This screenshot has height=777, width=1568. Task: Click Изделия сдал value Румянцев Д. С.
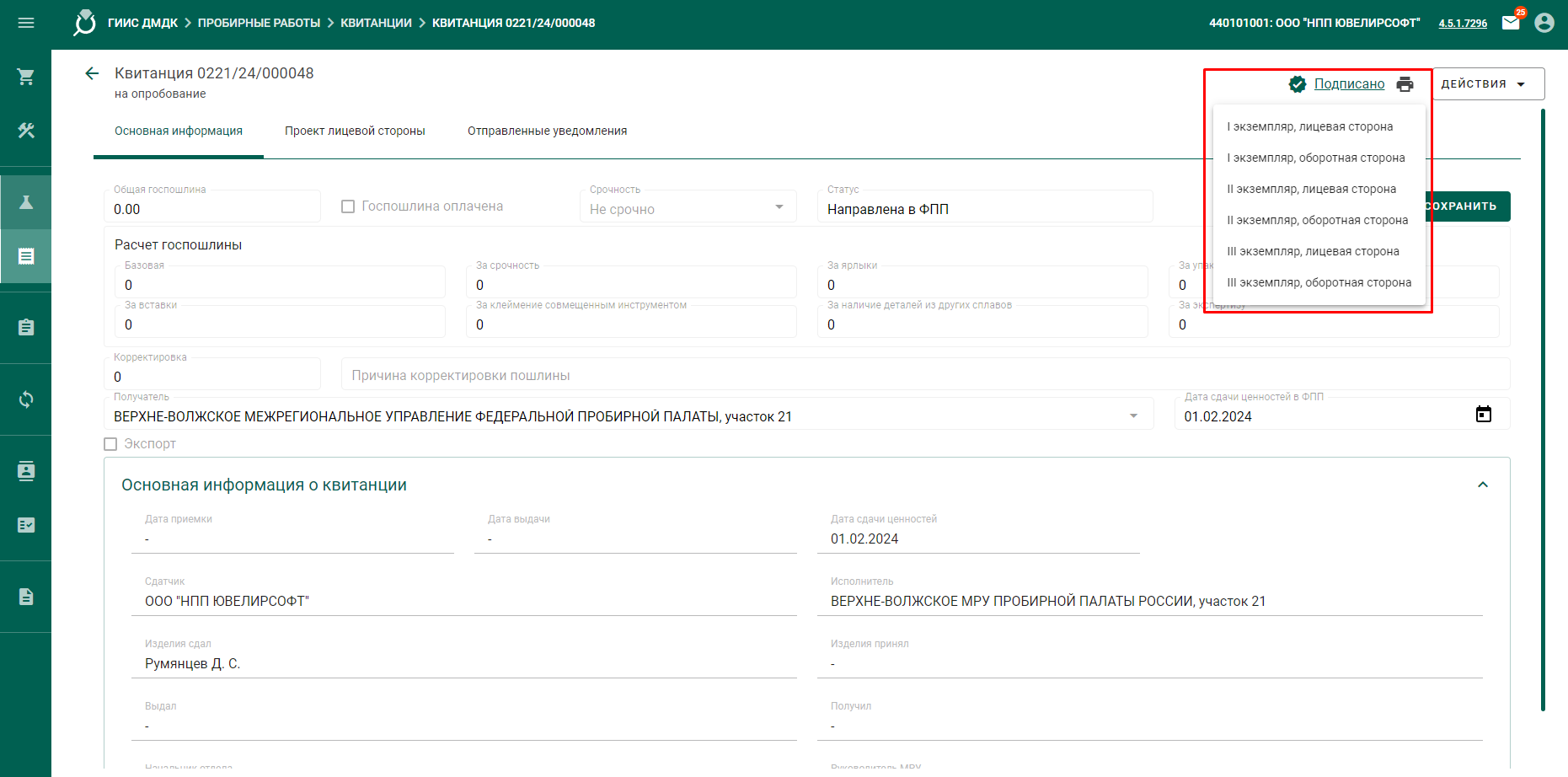coord(193,663)
